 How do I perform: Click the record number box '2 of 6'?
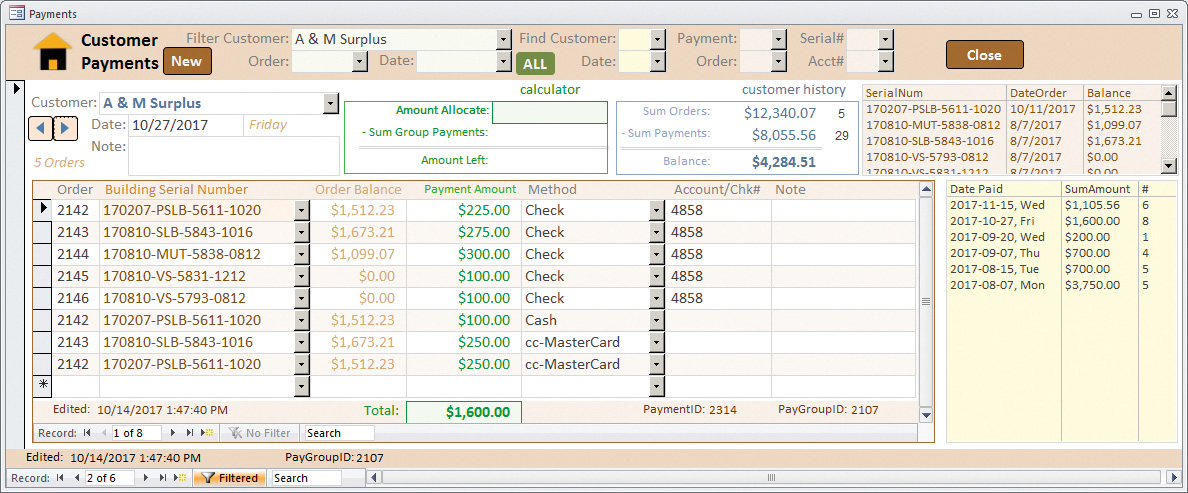click(x=109, y=478)
